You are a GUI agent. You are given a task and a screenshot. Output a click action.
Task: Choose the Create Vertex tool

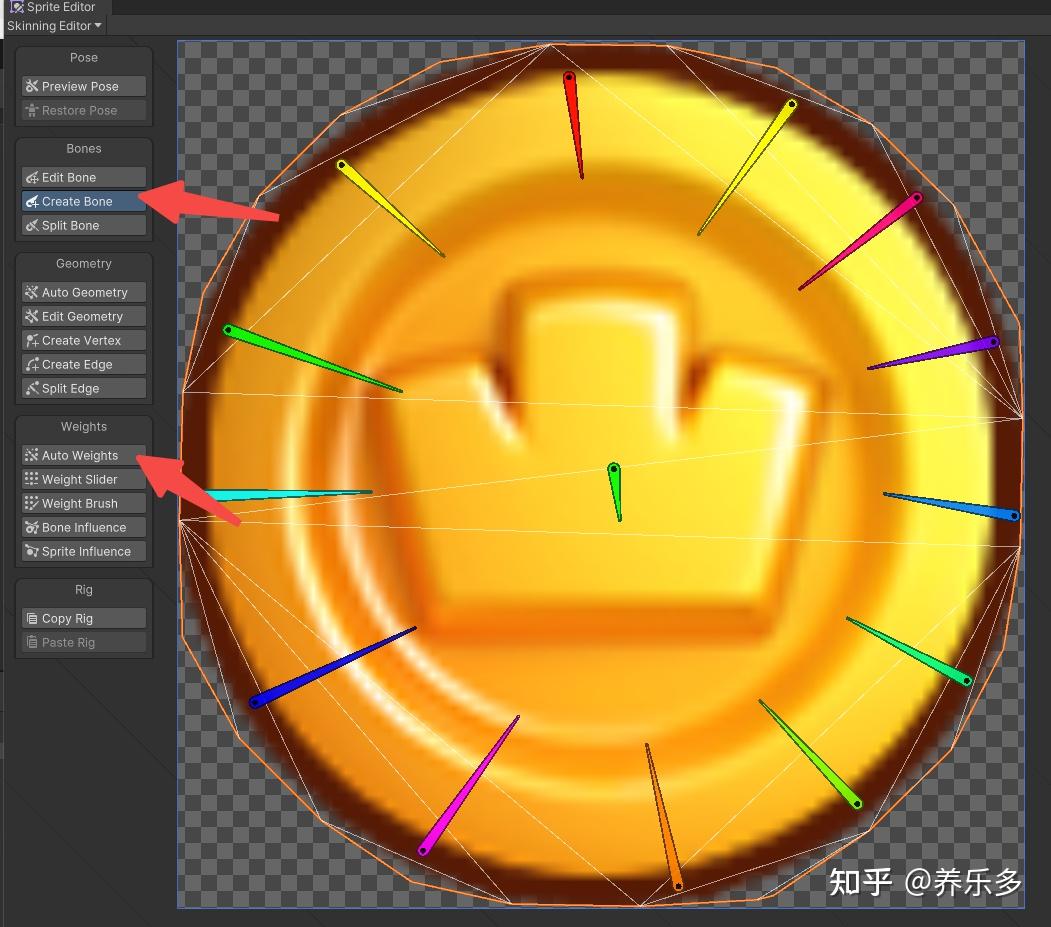pyautogui.click(x=84, y=341)
